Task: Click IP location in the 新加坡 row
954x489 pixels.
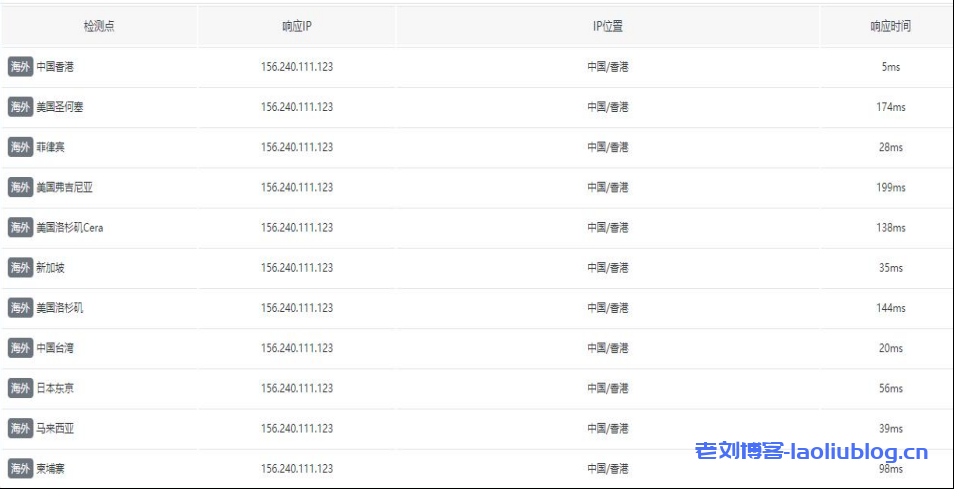Action: pyautogui.click(x=608, y=268)
